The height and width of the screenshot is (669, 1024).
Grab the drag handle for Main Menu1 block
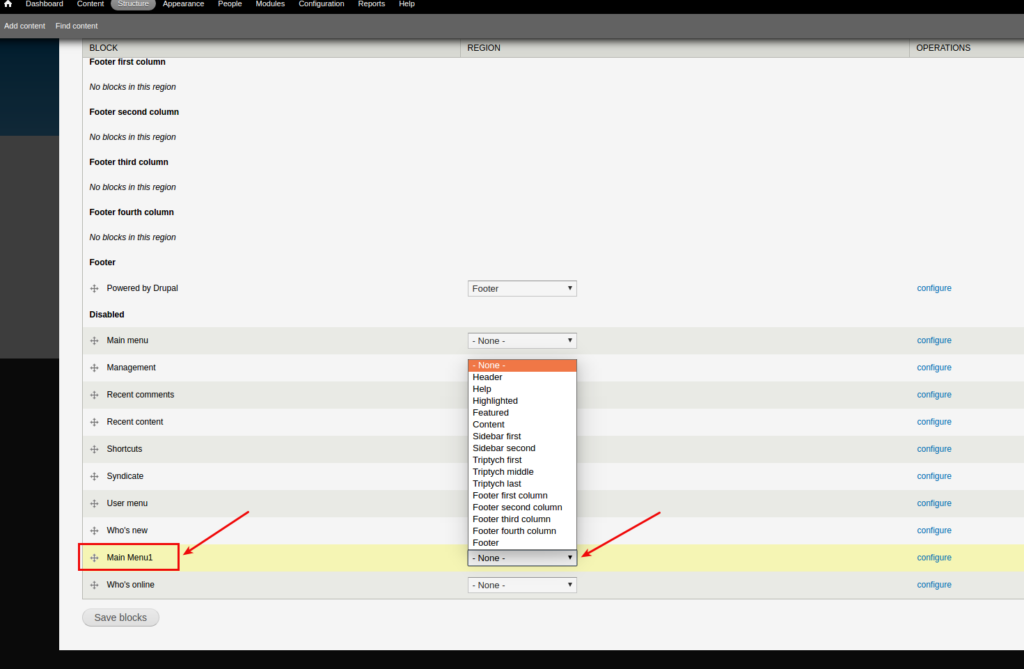95,557
